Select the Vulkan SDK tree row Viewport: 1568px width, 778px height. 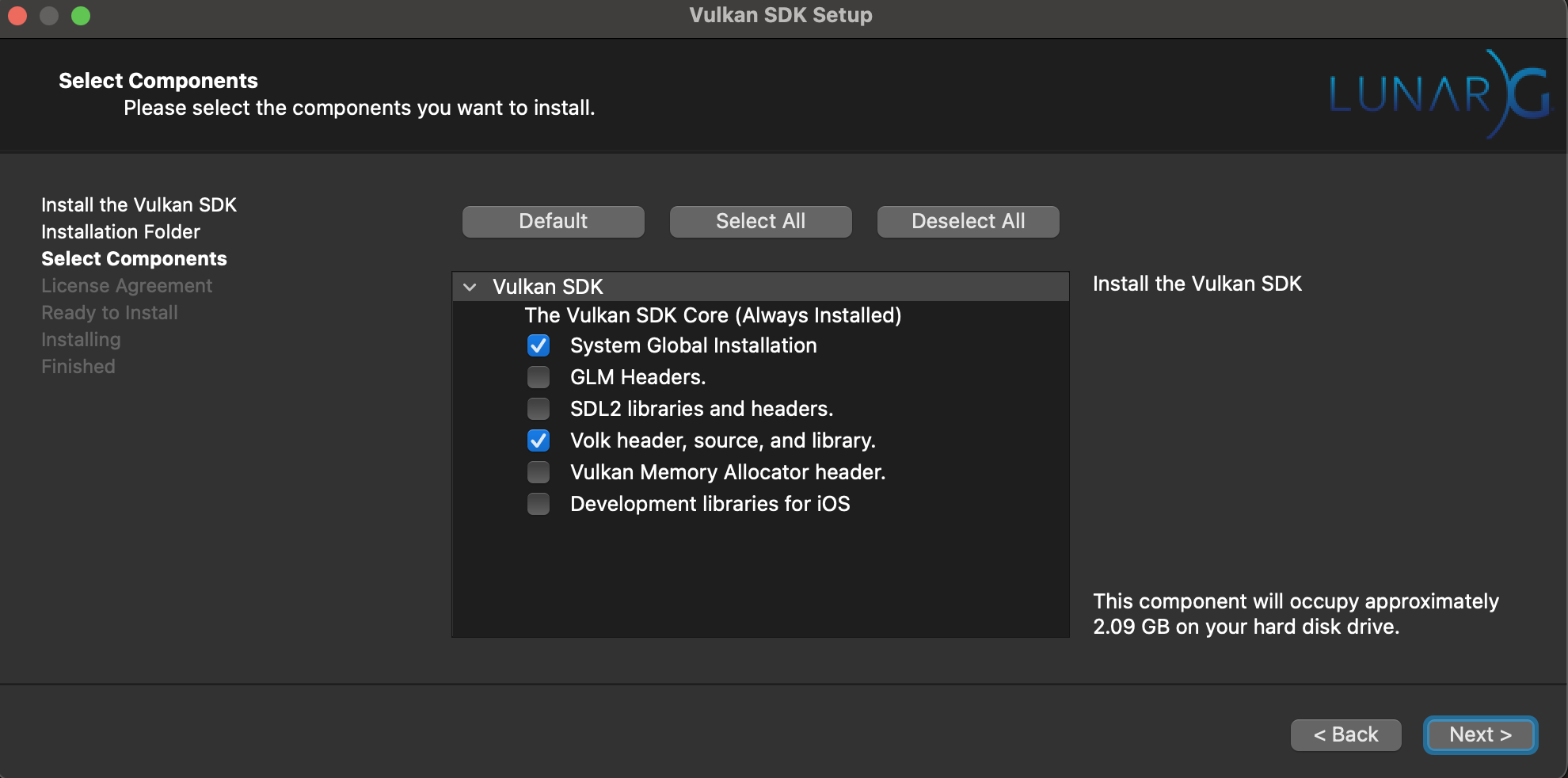point(548,287)
